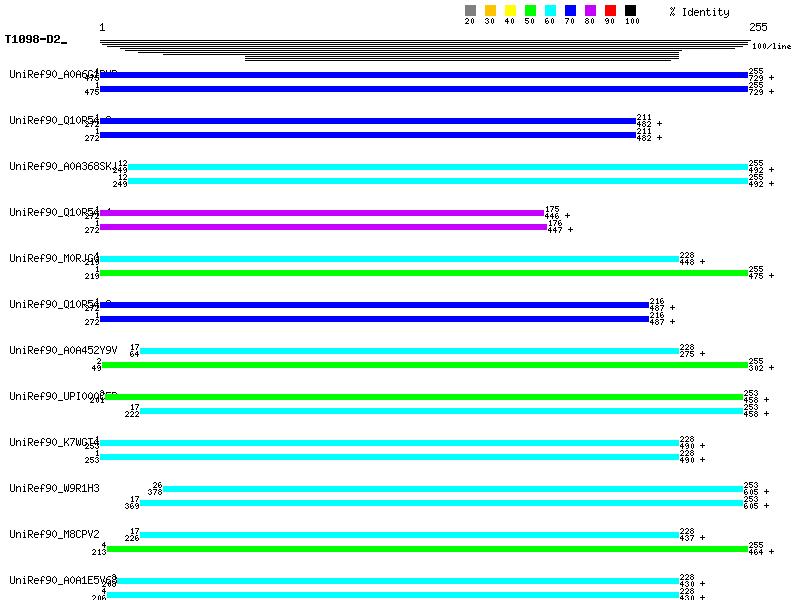Select the orange 30% identity swatch
The height and width of the screenshot is (600, 800).
pos(490,11)
